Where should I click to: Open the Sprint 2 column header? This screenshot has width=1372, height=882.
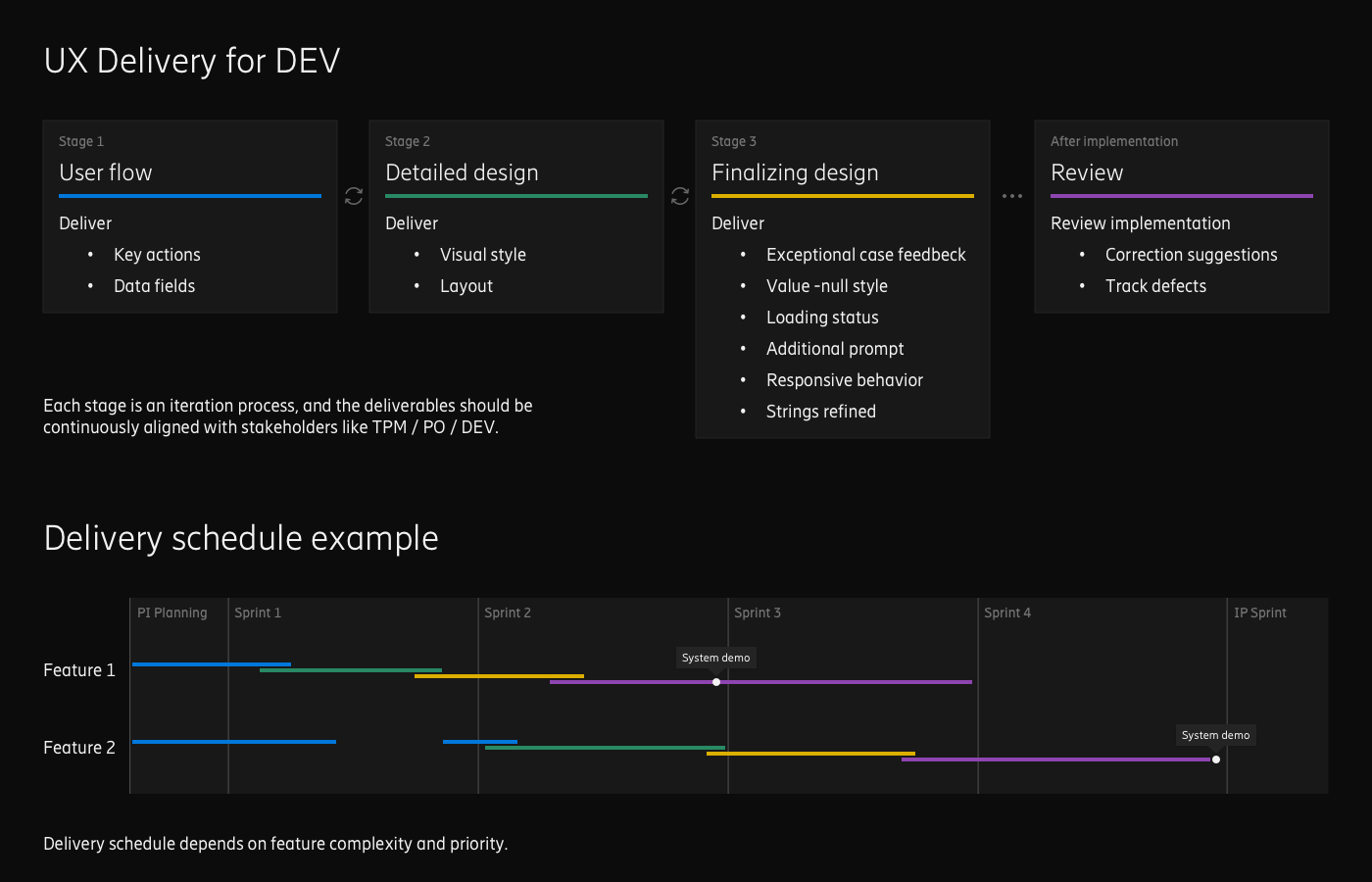508,612
